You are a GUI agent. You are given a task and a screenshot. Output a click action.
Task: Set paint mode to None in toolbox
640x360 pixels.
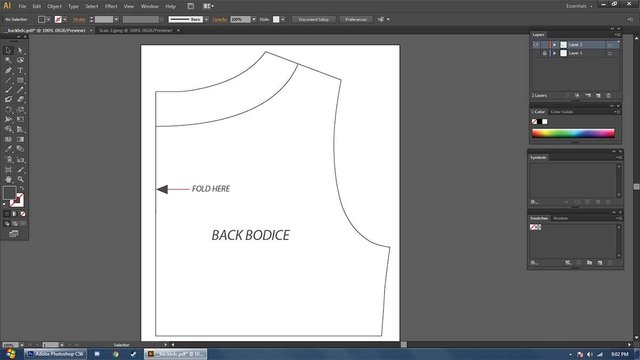point(23,214)
